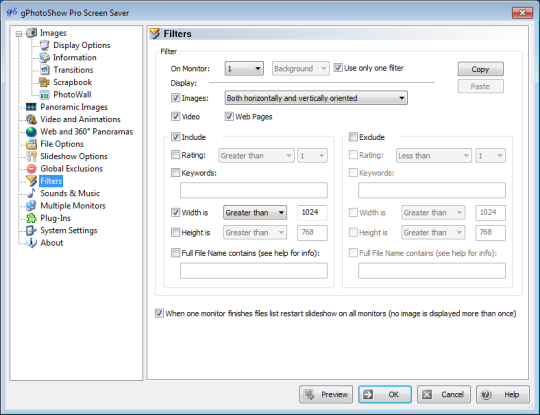540x415 pixels.
Task: Click the gPhotoShow title bar logo icon
Action: click(x=12, y=12)
